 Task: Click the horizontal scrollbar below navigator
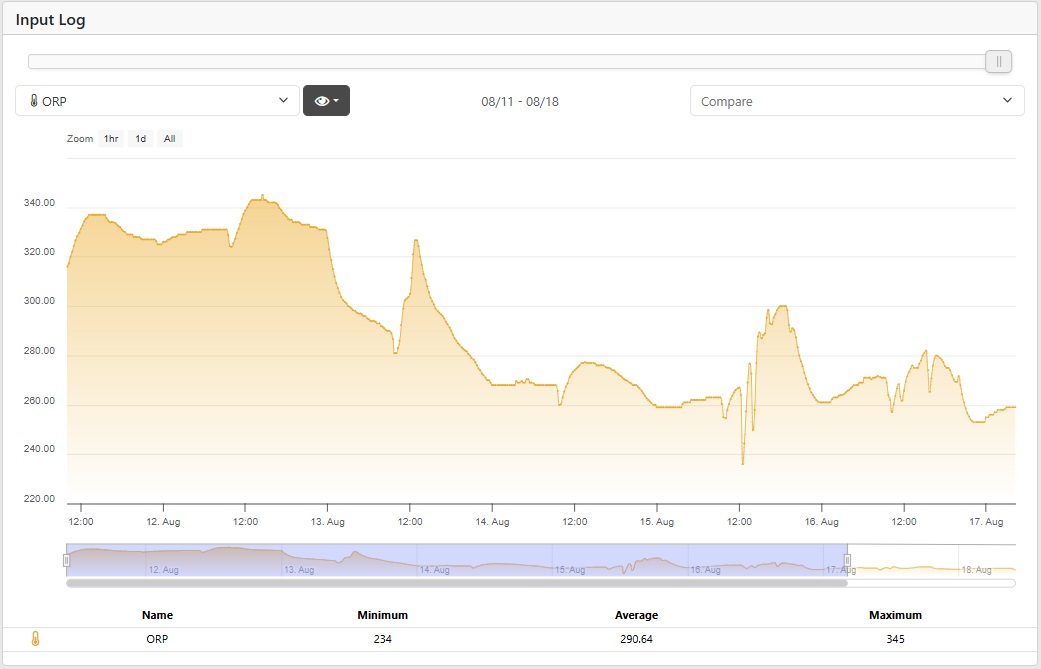click(456, 583)
